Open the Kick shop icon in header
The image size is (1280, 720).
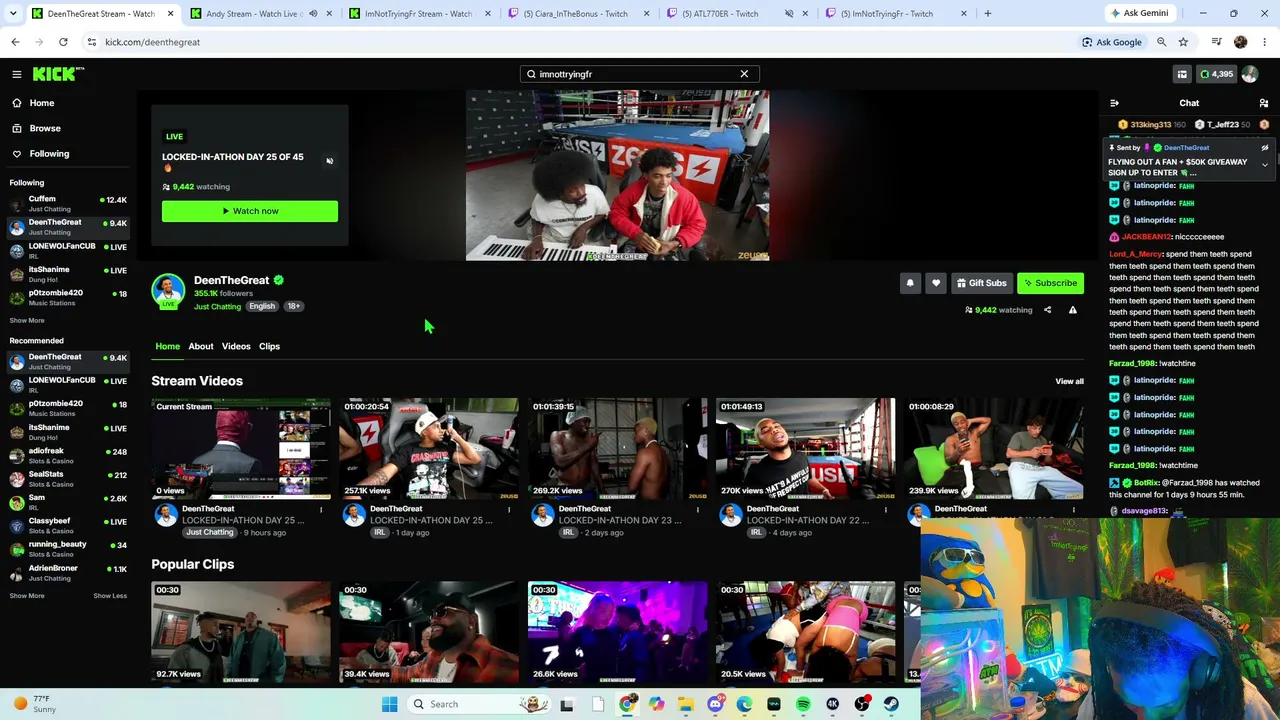point(1182,74)
